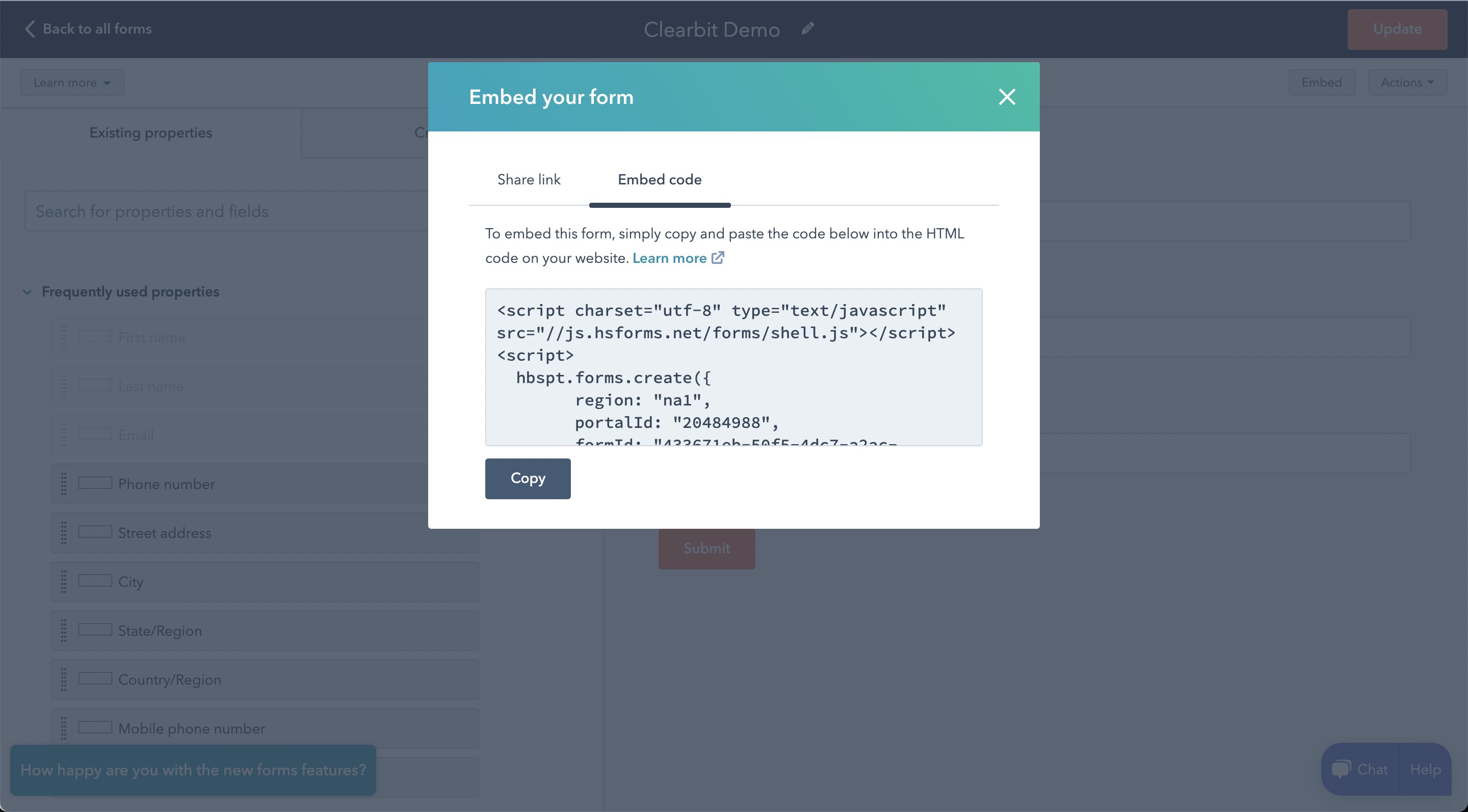Switch to the Existing properties tab

(x=150, y=132)
